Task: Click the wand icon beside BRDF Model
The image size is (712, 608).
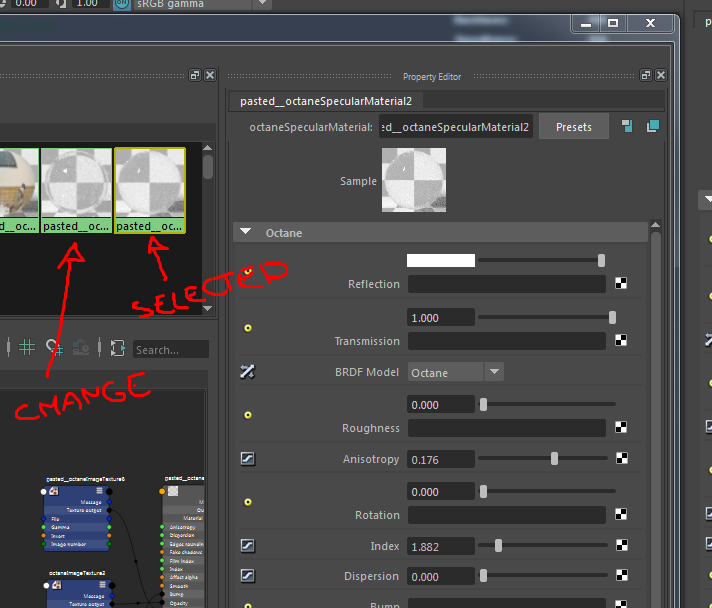Action: (x=247, y=372)
